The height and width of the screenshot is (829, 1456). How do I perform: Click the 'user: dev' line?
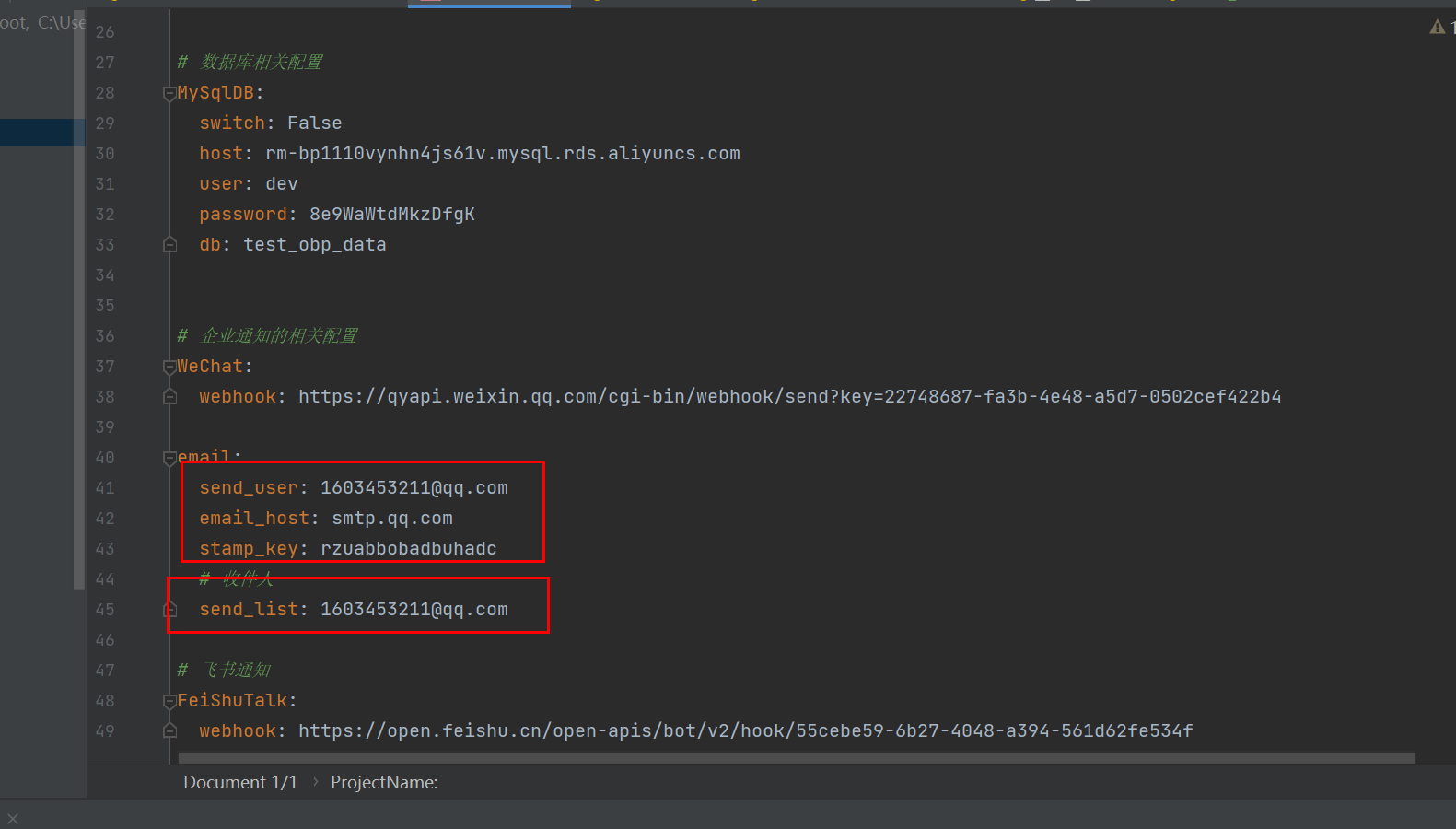(249, 184)
